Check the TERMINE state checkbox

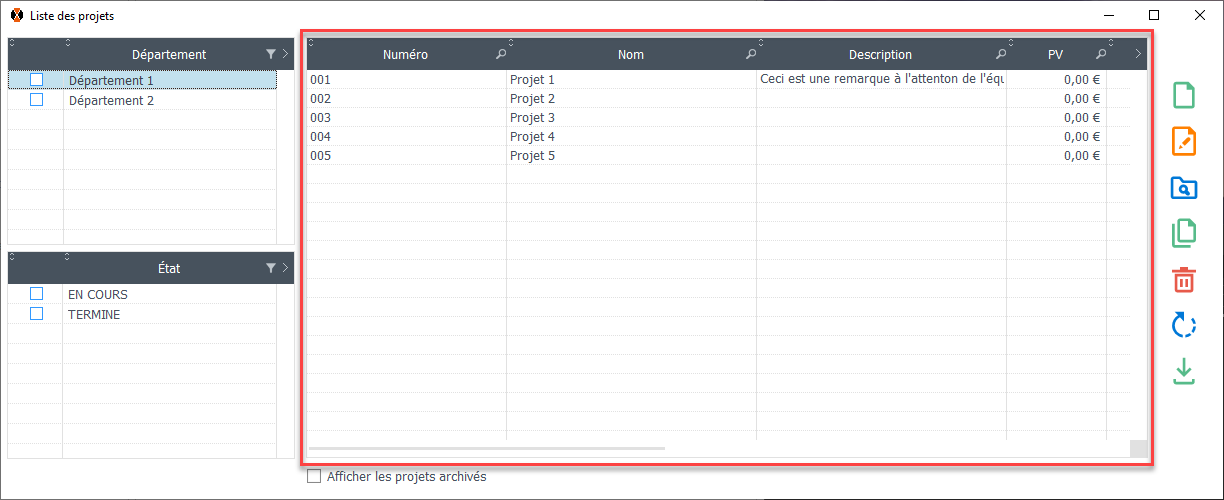(37, 314)
